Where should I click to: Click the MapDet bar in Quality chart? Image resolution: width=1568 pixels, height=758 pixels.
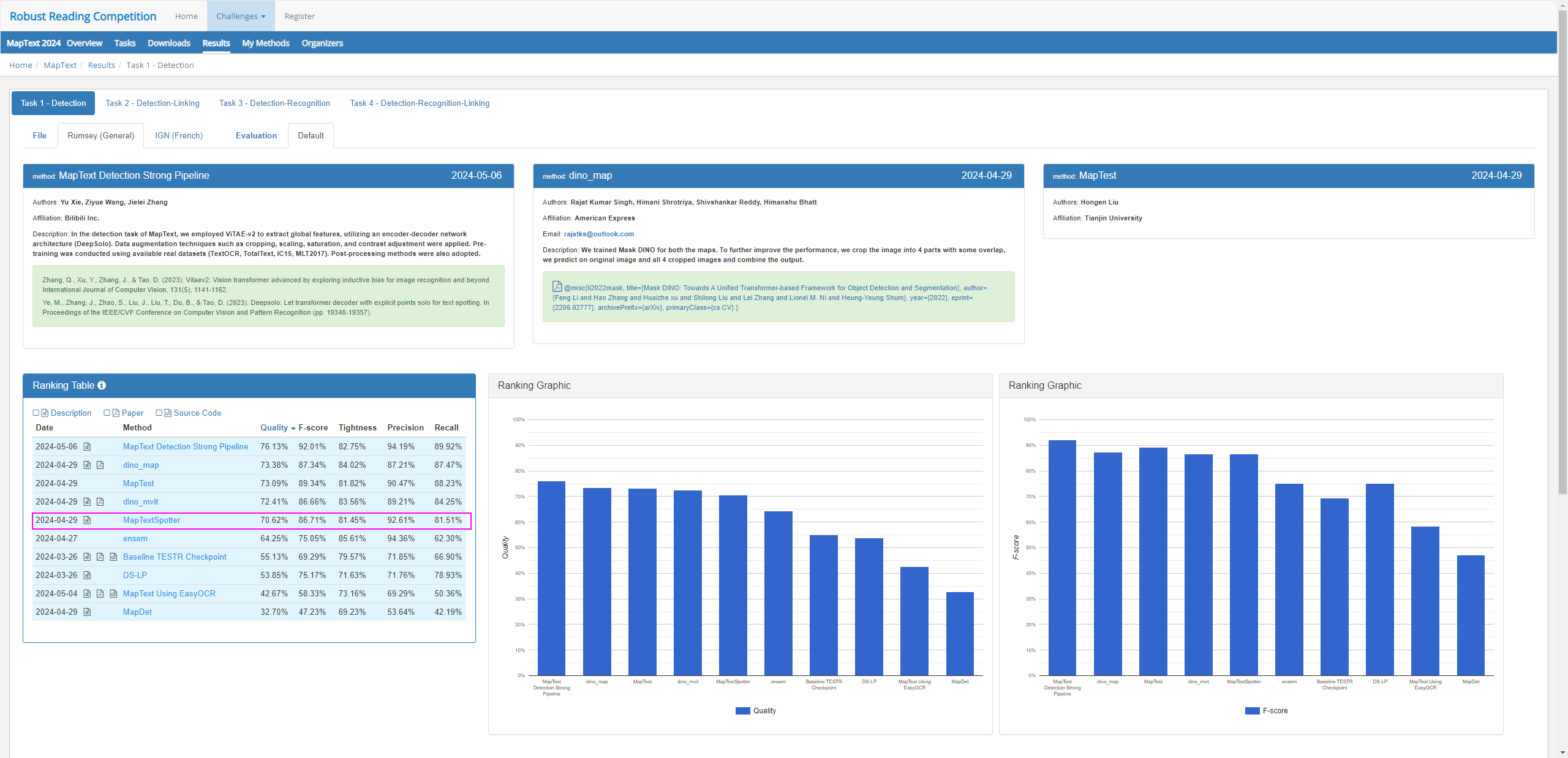tap(960, 634)
